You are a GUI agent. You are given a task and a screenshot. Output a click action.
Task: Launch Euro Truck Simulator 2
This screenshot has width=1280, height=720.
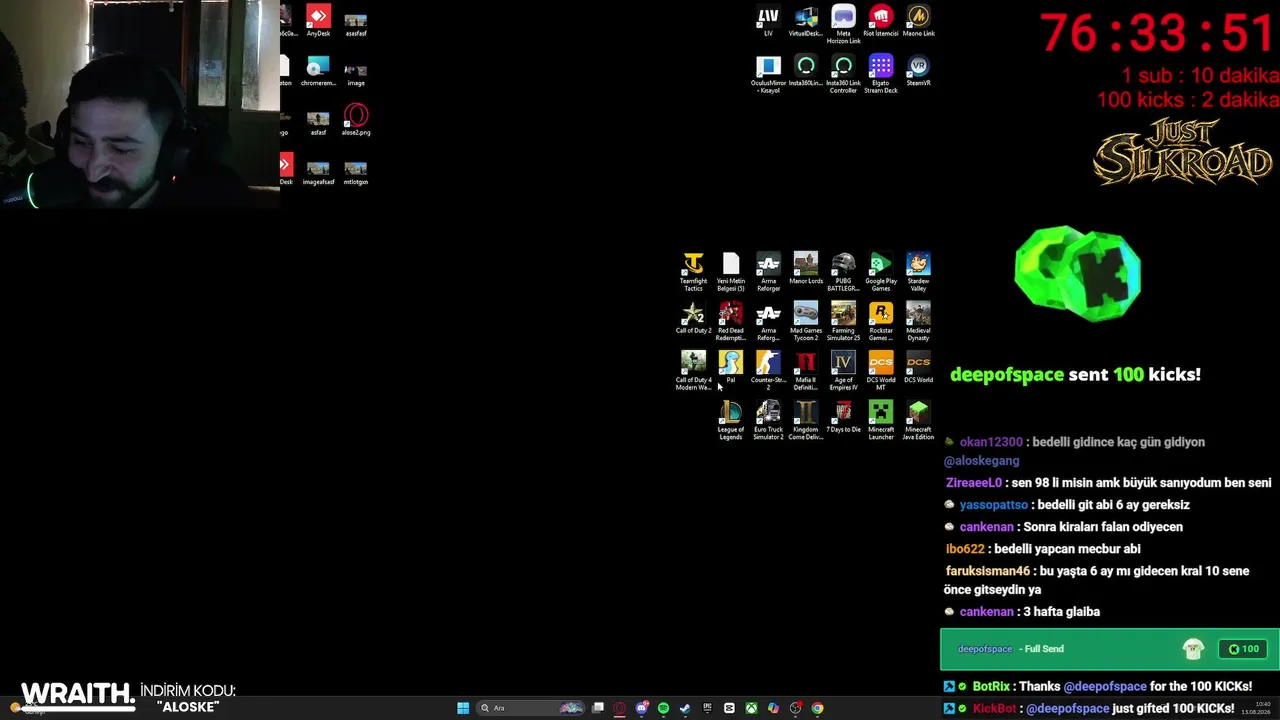coord(768,420)
